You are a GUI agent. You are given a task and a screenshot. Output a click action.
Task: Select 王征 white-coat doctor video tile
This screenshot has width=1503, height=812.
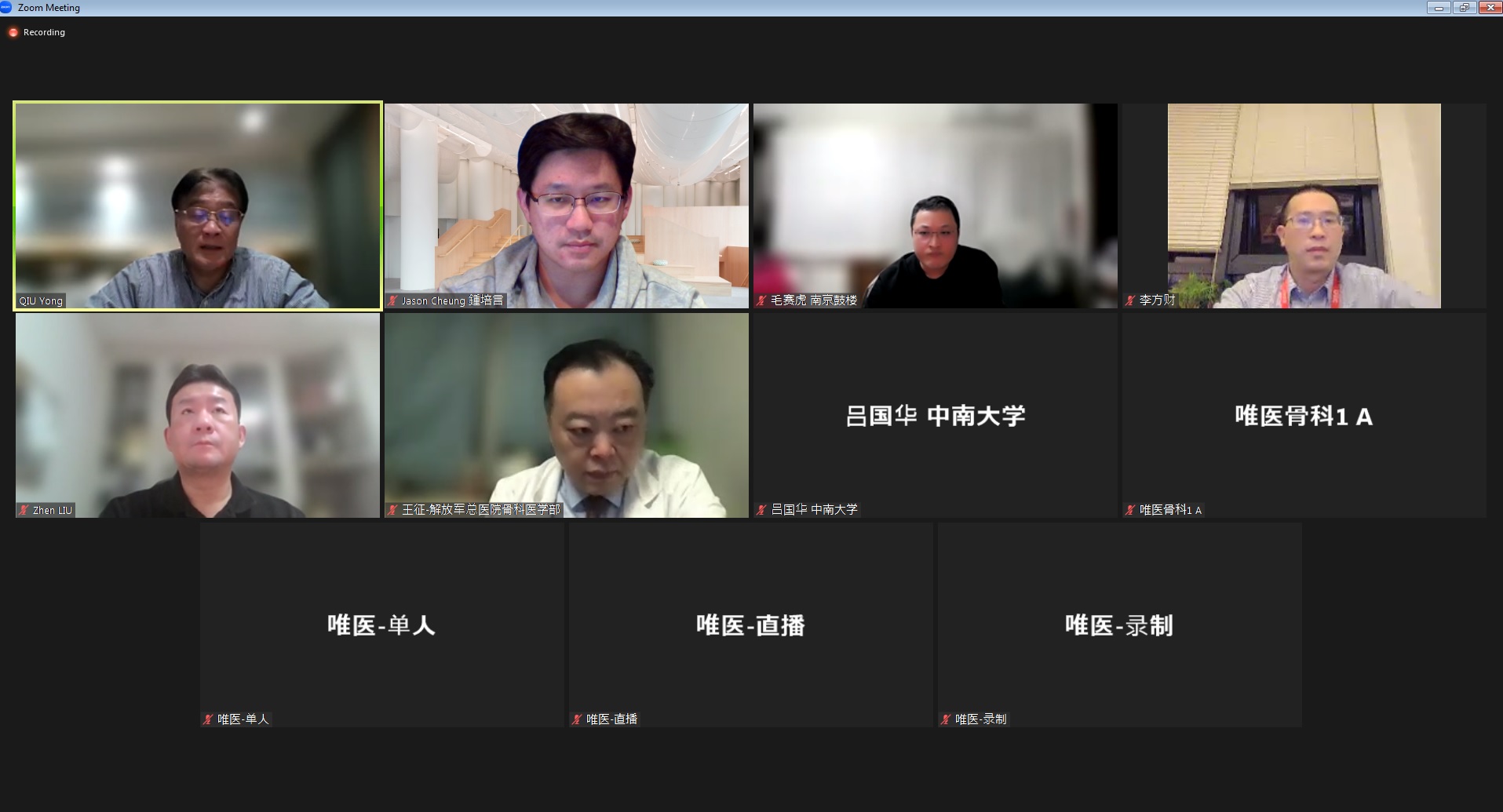567,415
